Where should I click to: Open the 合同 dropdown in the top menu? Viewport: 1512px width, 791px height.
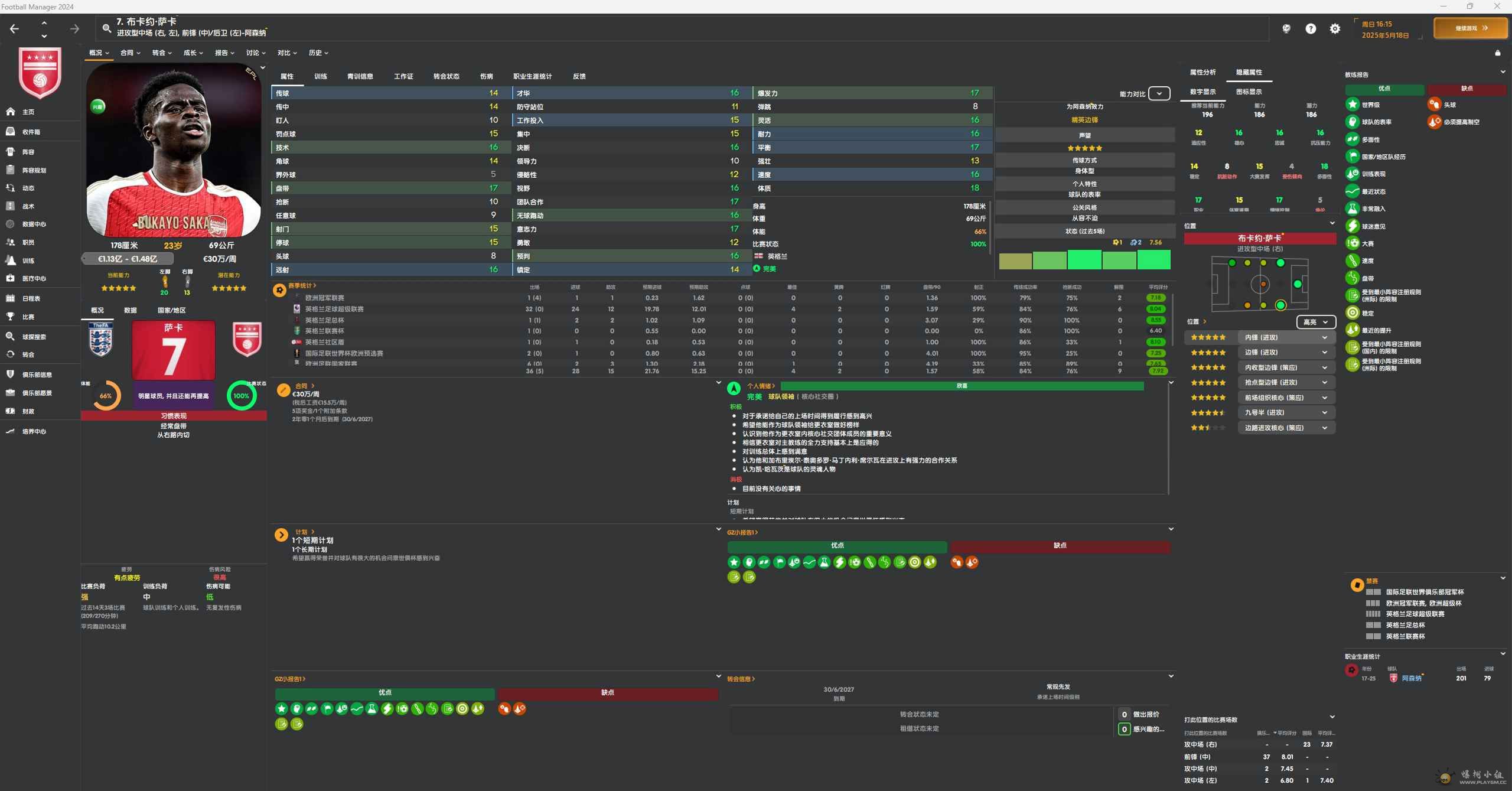pyautogui.click(x=131, y=53)
